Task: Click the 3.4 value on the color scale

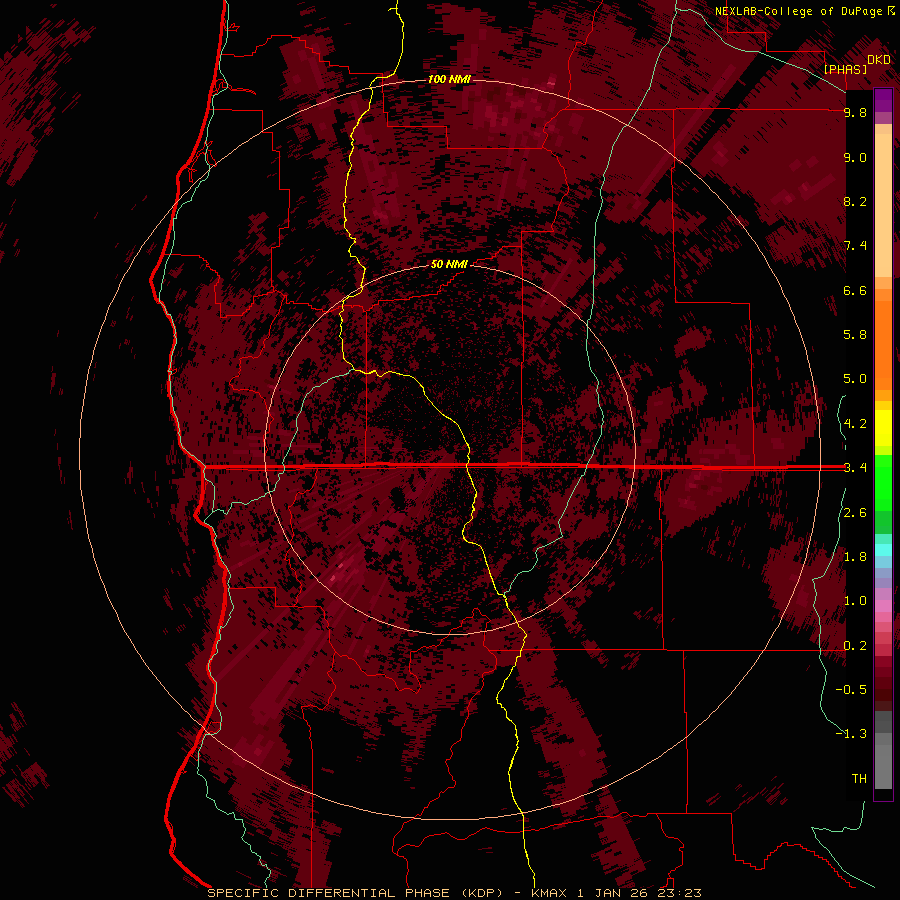Action: point(855,468)
